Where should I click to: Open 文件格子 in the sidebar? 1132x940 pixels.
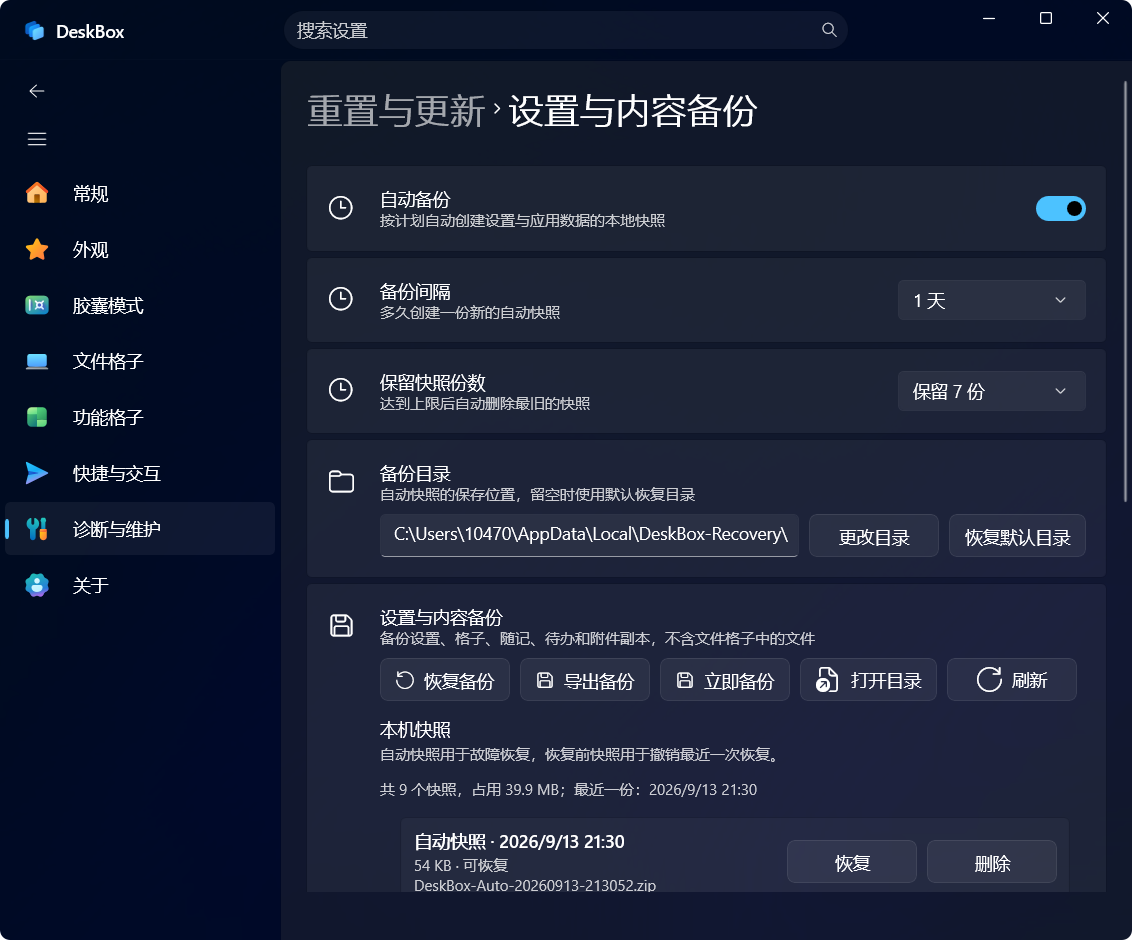tap(140, 361)
